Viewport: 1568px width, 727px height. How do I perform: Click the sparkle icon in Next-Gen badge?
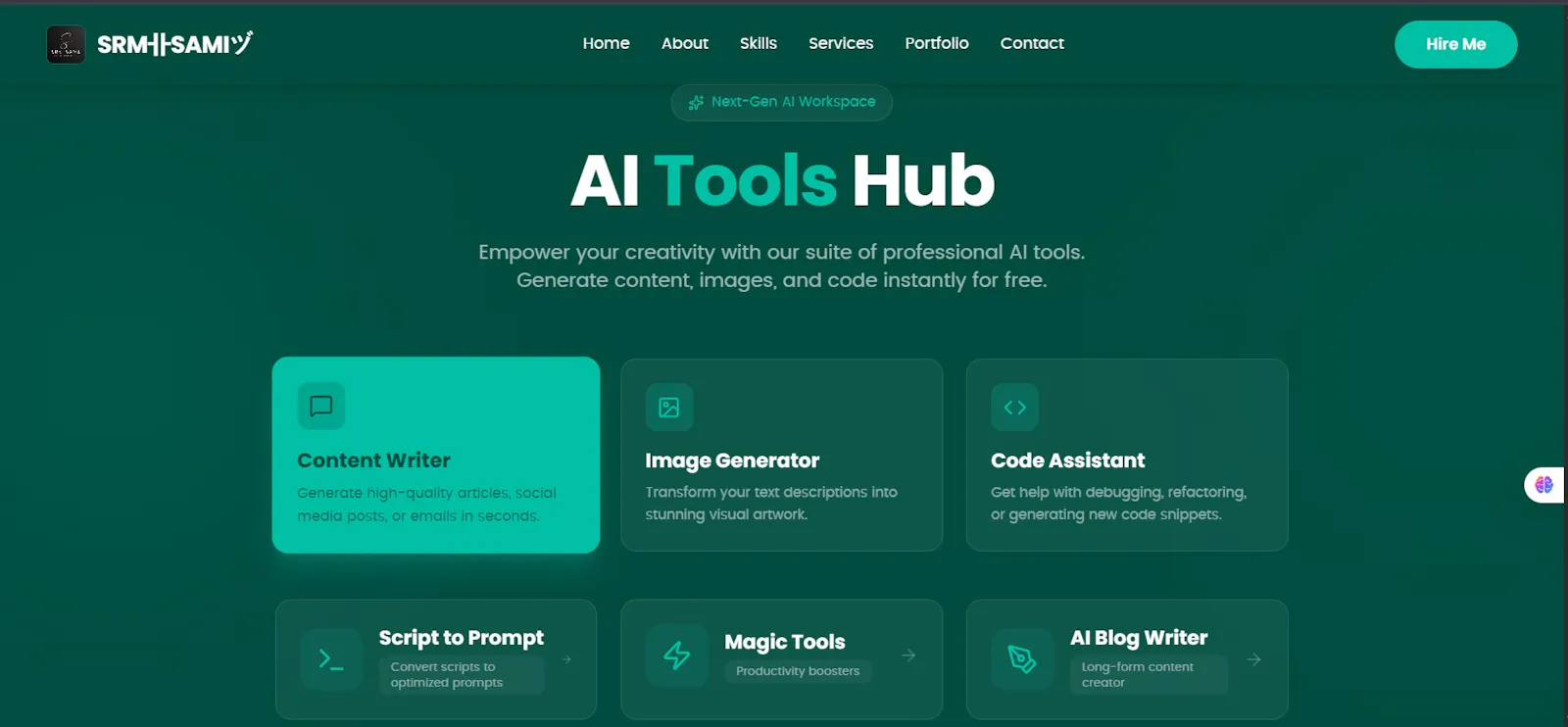click(x=696, y=102)
